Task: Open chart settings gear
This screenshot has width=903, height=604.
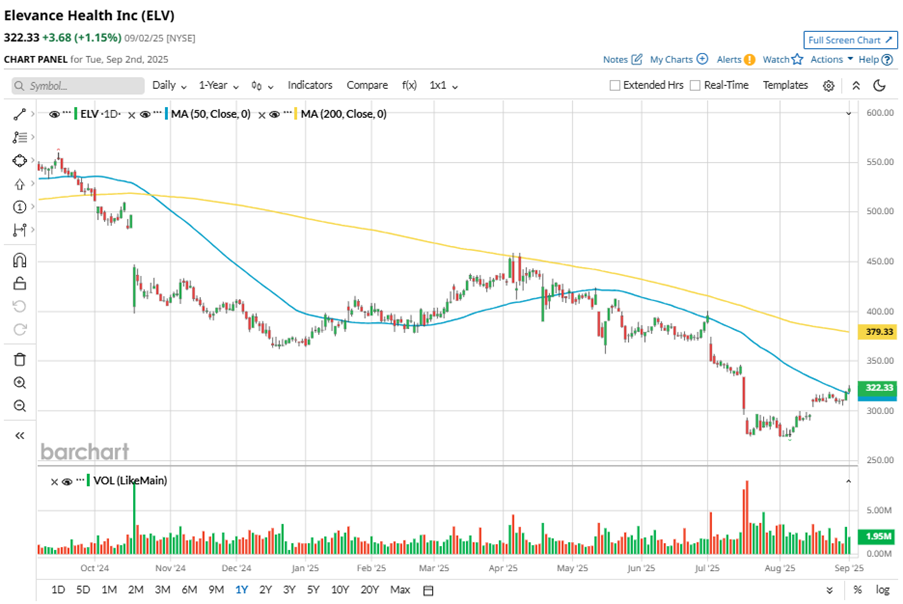Action: (x=828, y=86)
